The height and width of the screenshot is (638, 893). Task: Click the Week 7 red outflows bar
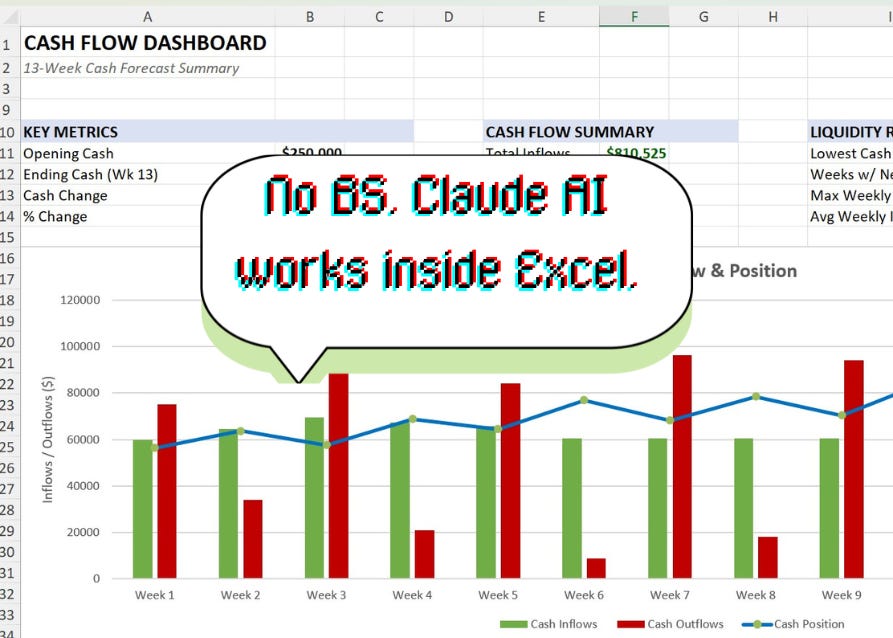[x=682, y=467]
